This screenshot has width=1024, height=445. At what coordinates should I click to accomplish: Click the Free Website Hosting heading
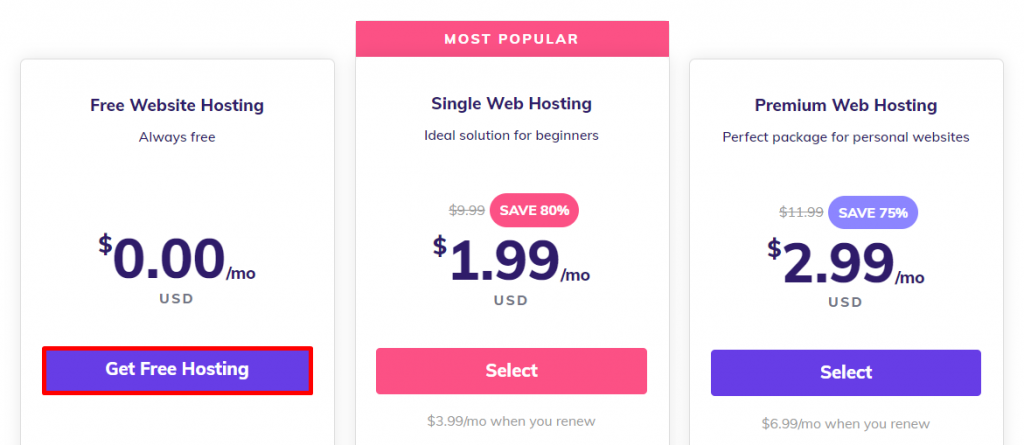(x=177, y=105)
